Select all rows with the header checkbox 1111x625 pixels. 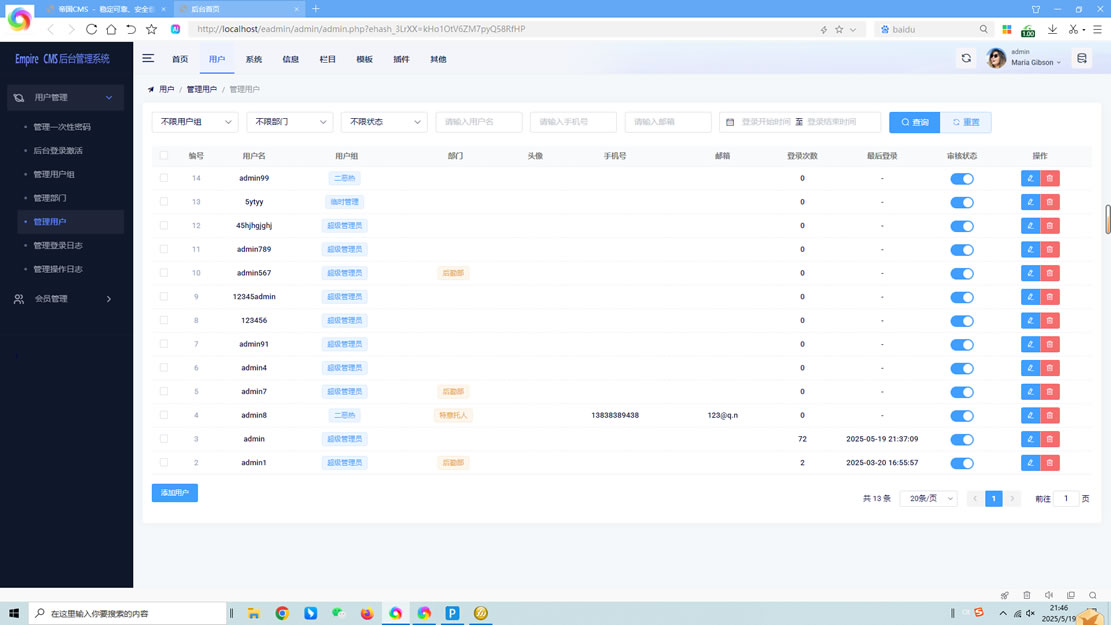[164, 155]
